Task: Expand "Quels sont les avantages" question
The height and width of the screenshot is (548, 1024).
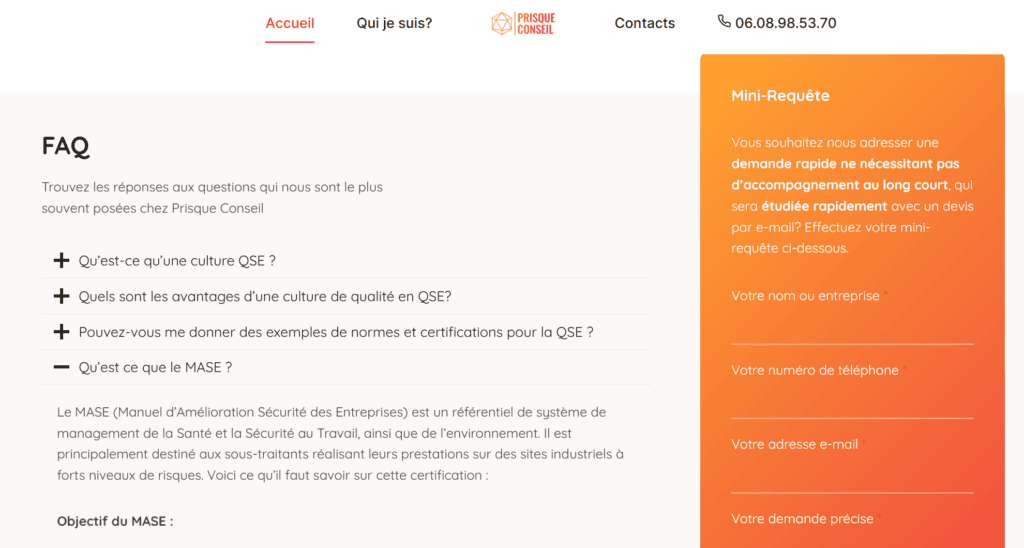Action: 265,297
